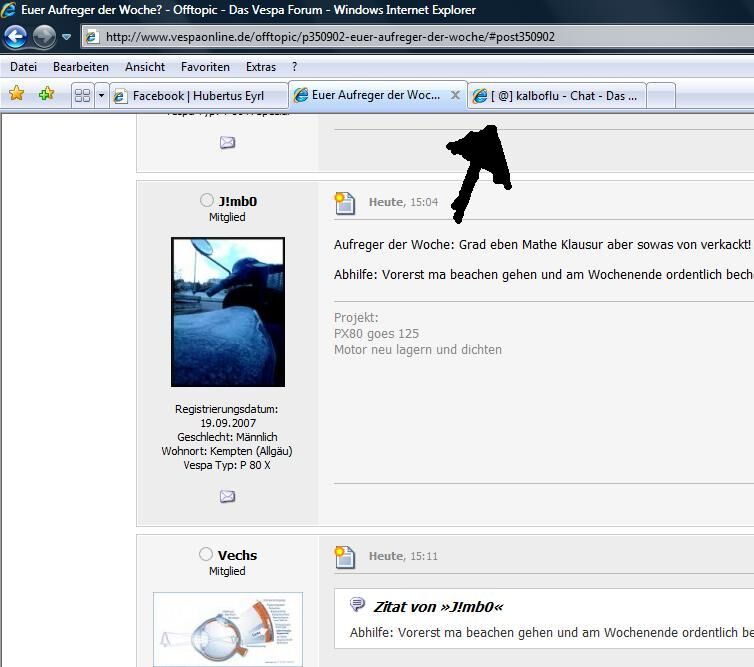Viewport: 754px width, 667px height.
Task: Click the mail icon below J!mb0's profile
Action: [x=227, y=496]
